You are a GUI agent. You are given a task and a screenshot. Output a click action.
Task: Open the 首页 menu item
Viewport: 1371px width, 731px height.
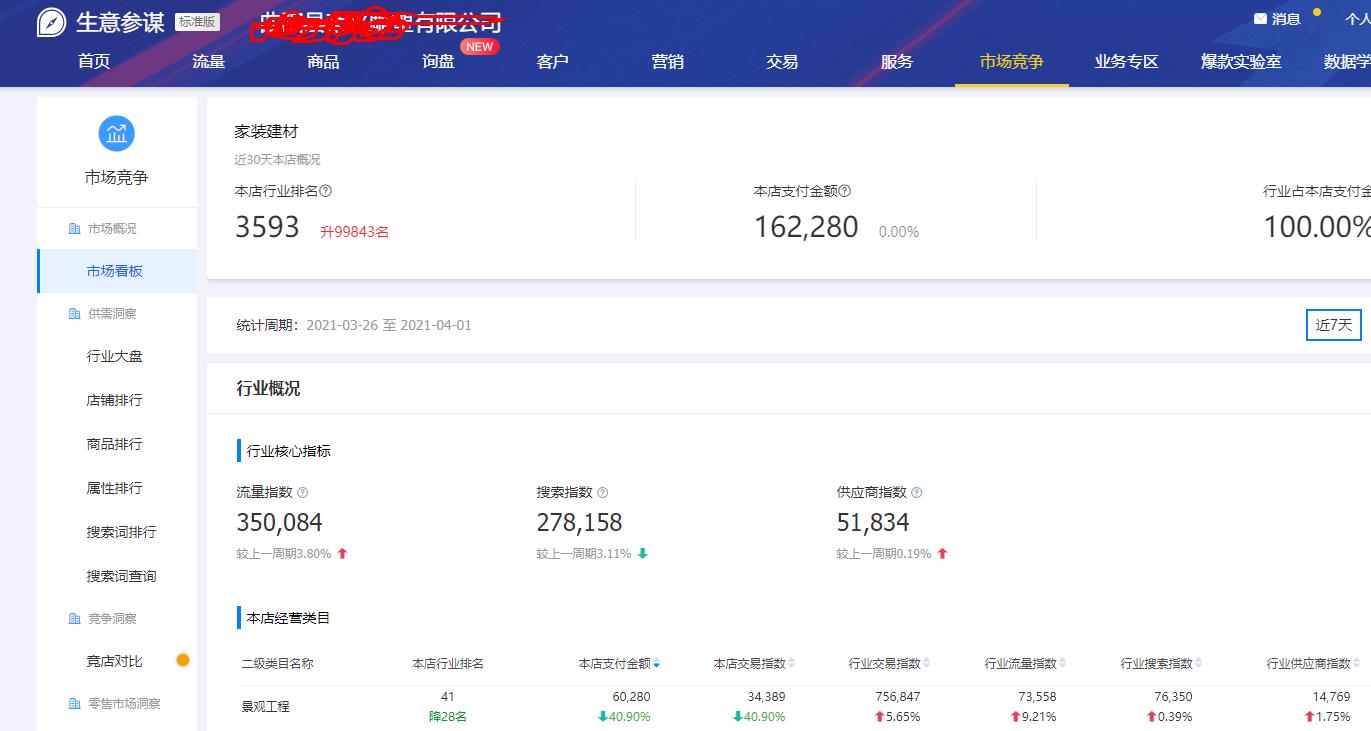tap(94, 61)
